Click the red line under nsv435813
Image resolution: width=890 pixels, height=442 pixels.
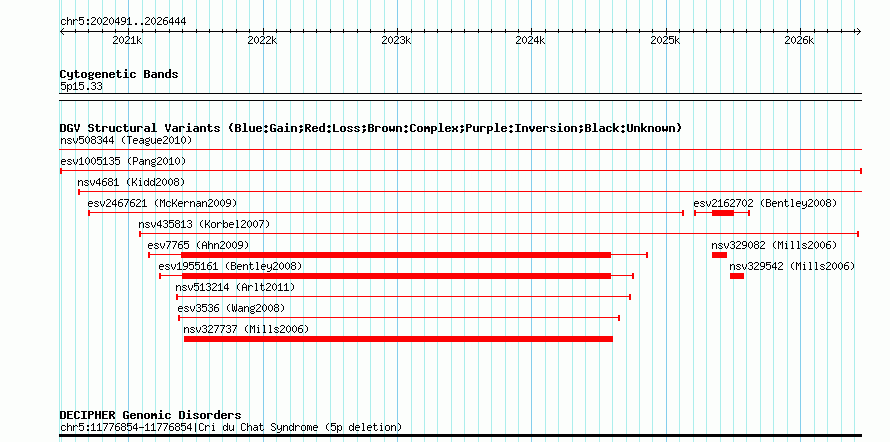[x=499, y=234]
